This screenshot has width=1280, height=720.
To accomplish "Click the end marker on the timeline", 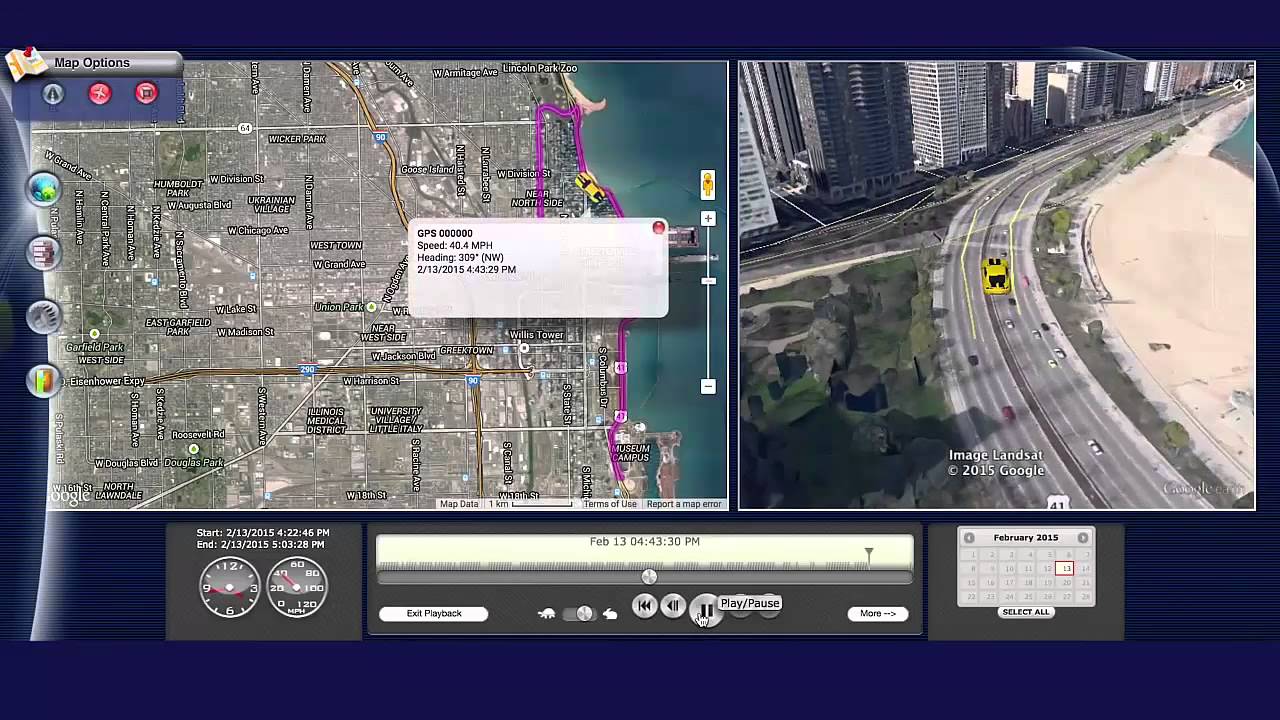I will [x=869, y=553].
